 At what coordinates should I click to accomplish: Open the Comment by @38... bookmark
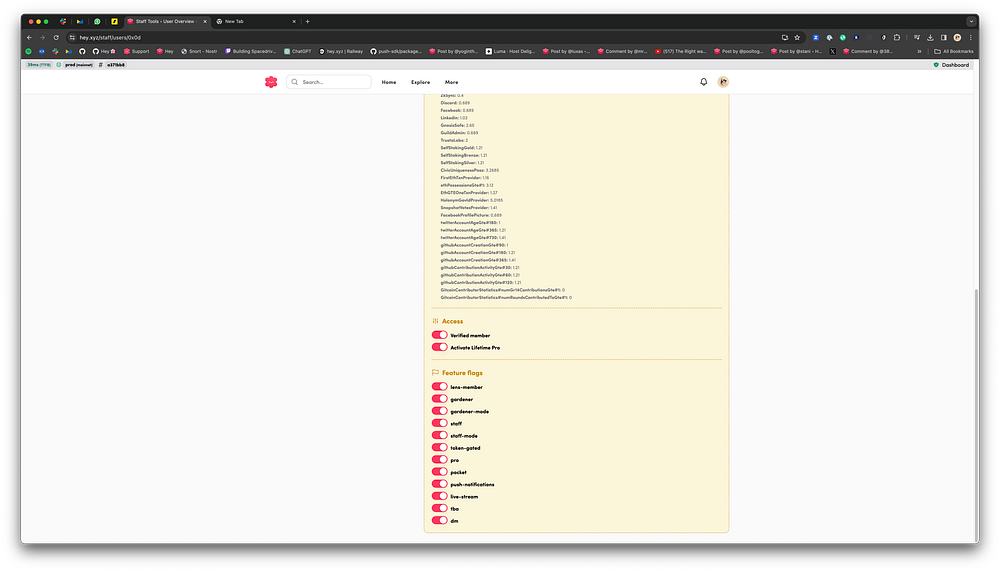click(x=868, y=51)
